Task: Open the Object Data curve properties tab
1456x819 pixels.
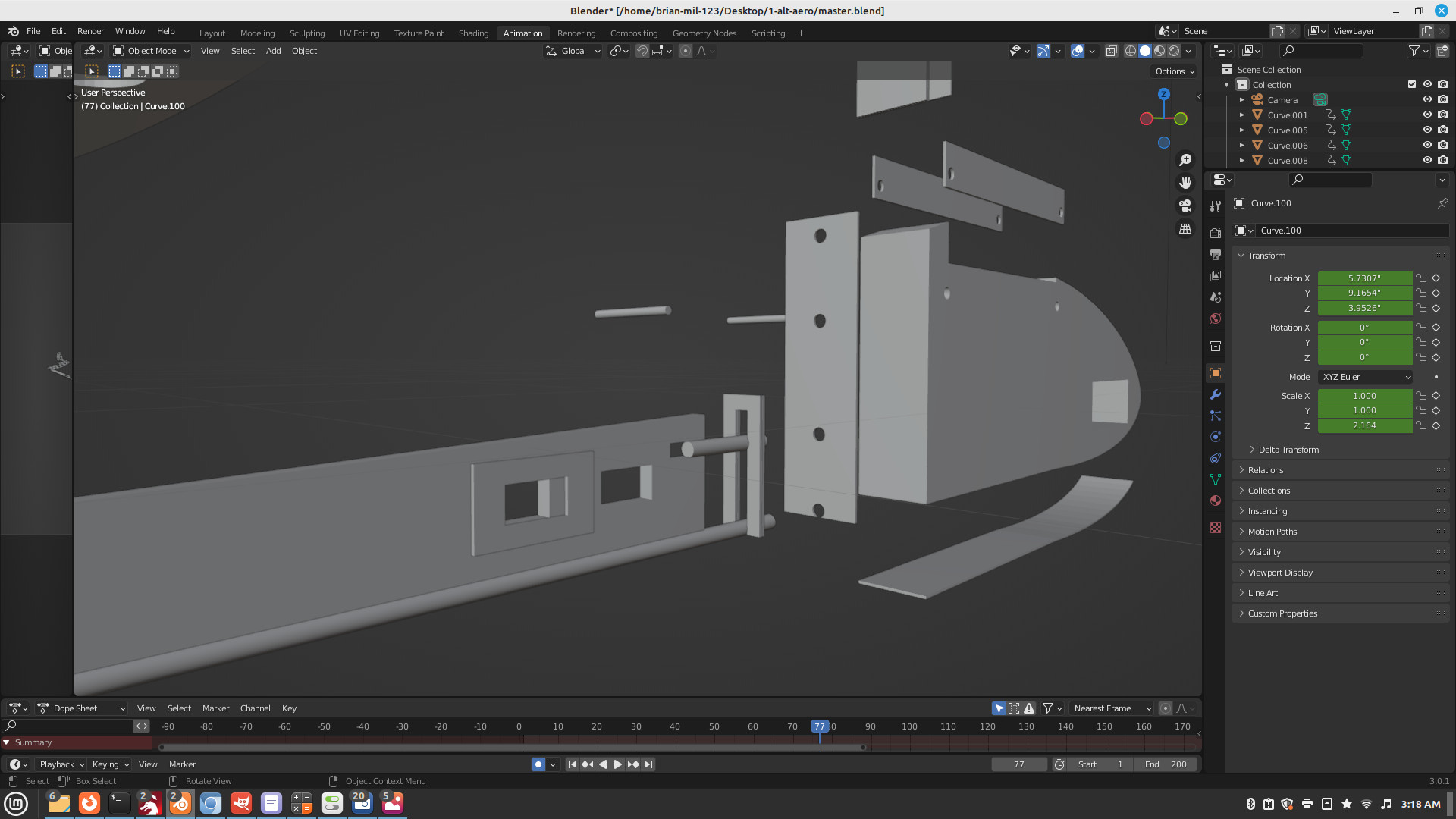Action: [x=1216, y=479]
